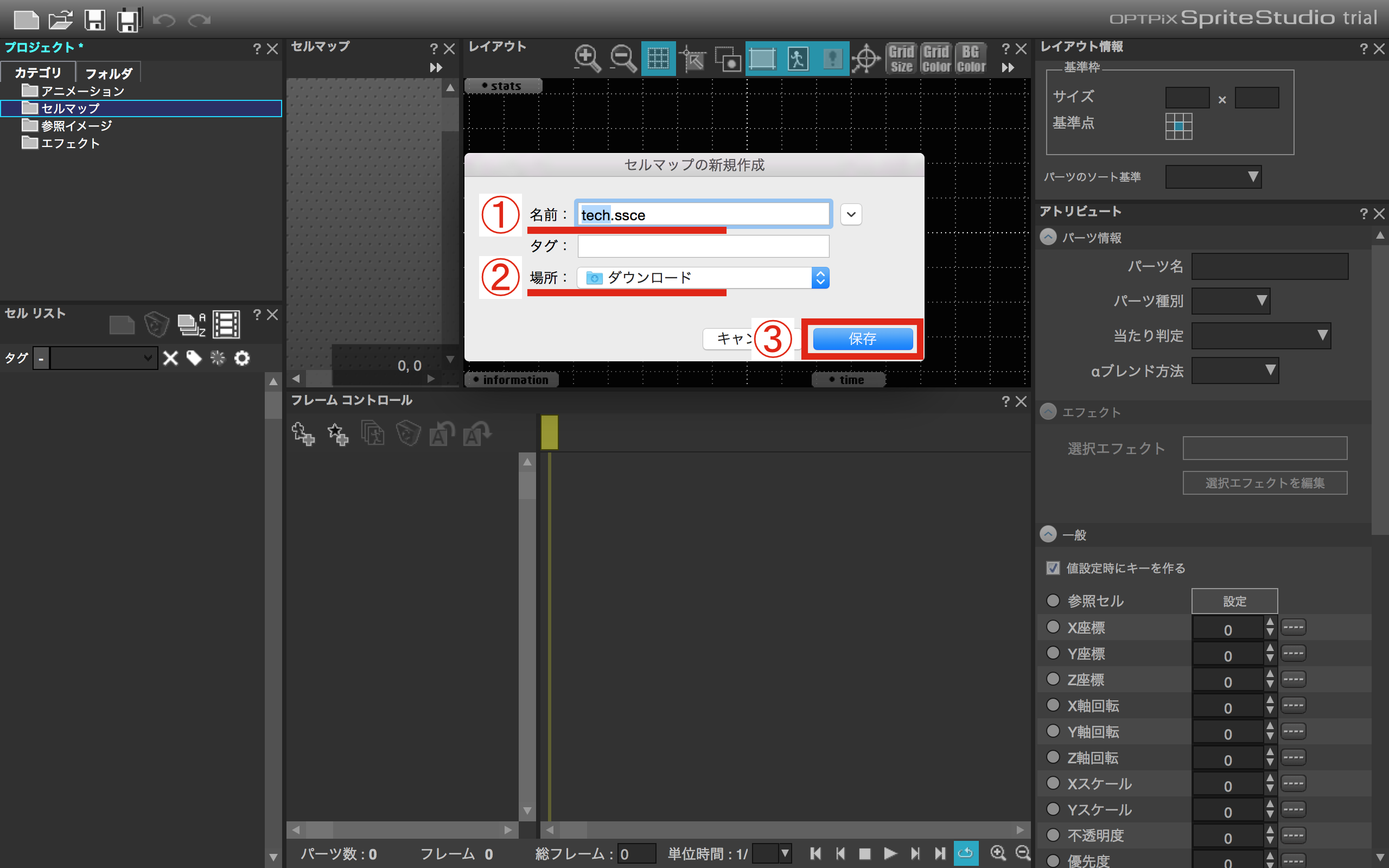The width and height of the screenshot is (1389, 868).
Task: Click the zoom out magnifier in Layout toolbar
Action: point(622,58)
